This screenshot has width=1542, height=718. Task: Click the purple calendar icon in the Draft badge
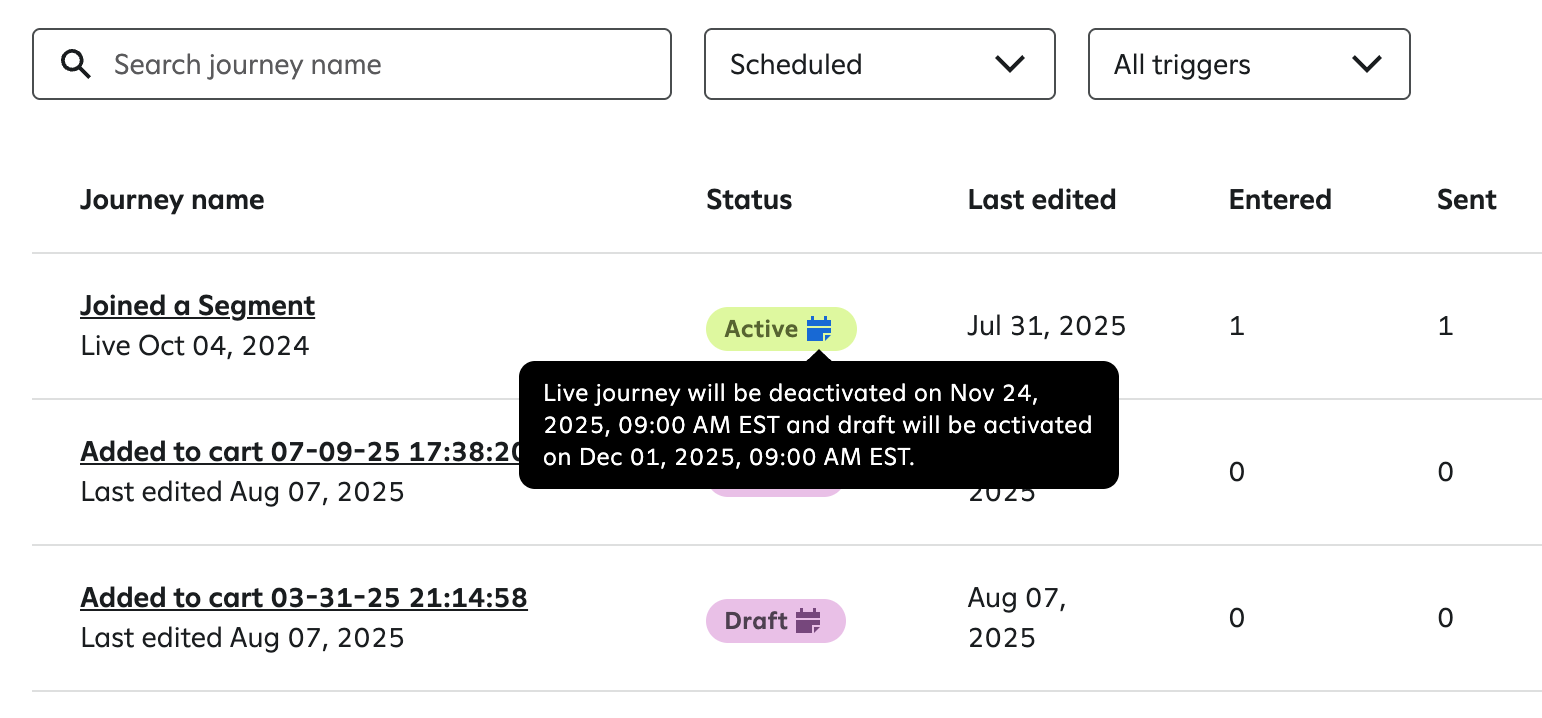pos(808,621)
